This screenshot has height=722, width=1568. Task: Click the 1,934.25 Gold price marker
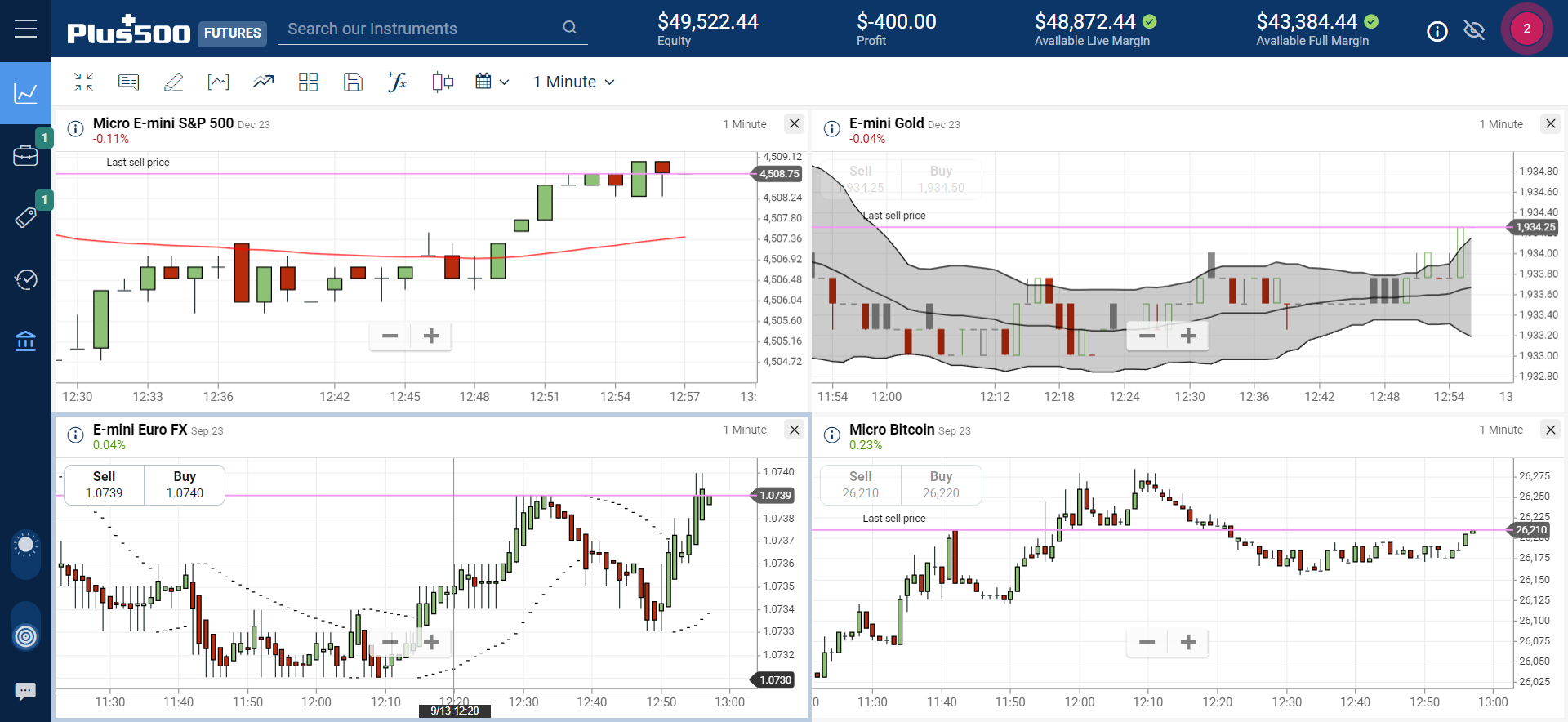pos(1534,227)
